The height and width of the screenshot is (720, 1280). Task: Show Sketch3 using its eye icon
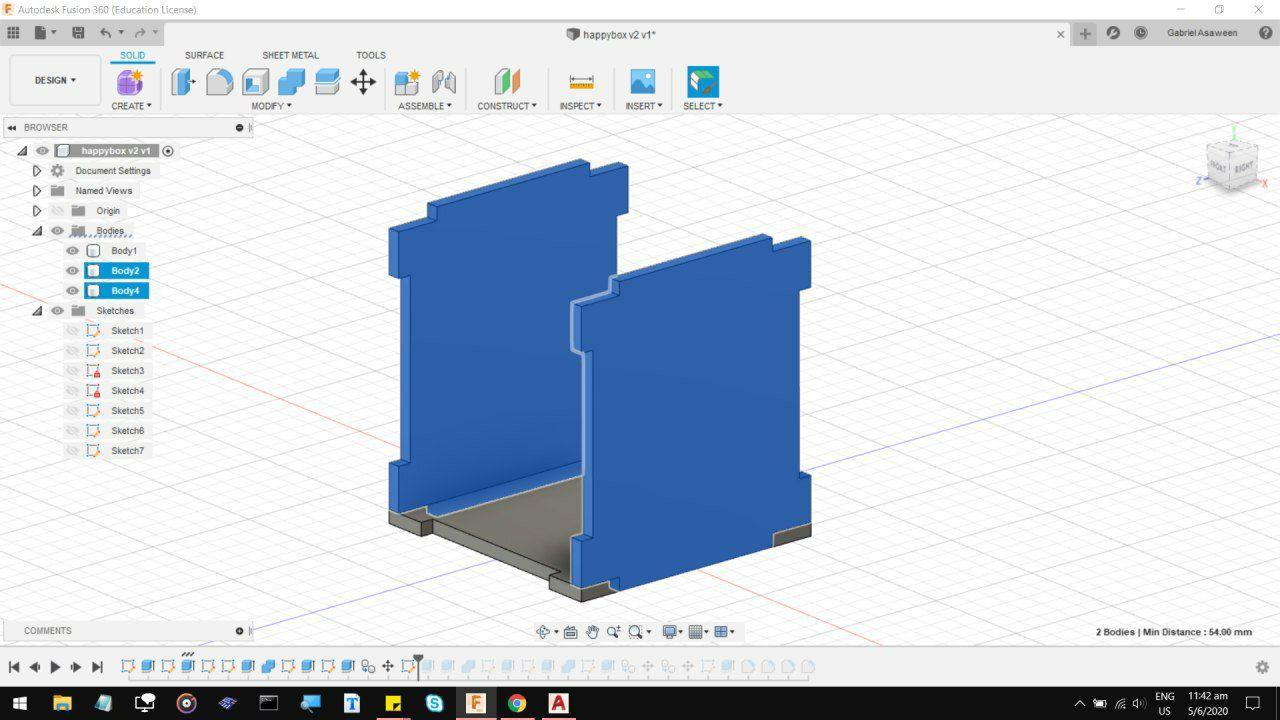click(72, 371)
